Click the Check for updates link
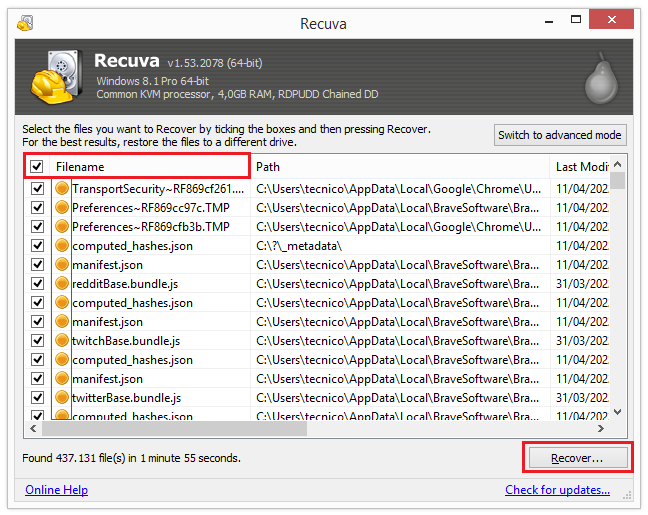The height and width of the screenshot is (515, 648). pyautogui.click(x=557, y=490)
